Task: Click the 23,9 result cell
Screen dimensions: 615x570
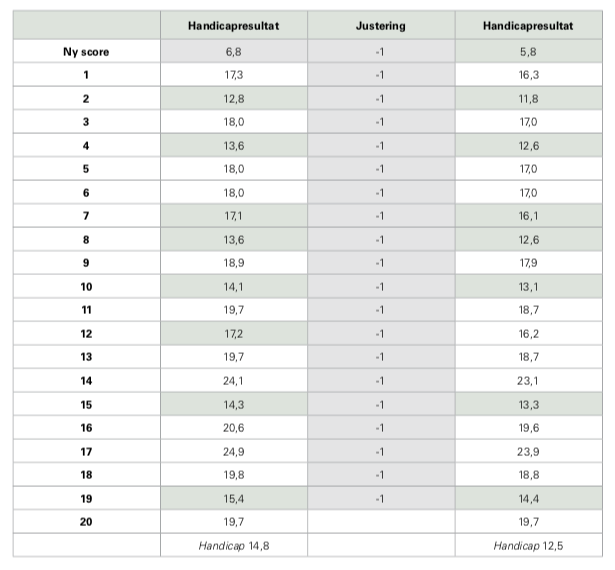Action: 528,452
